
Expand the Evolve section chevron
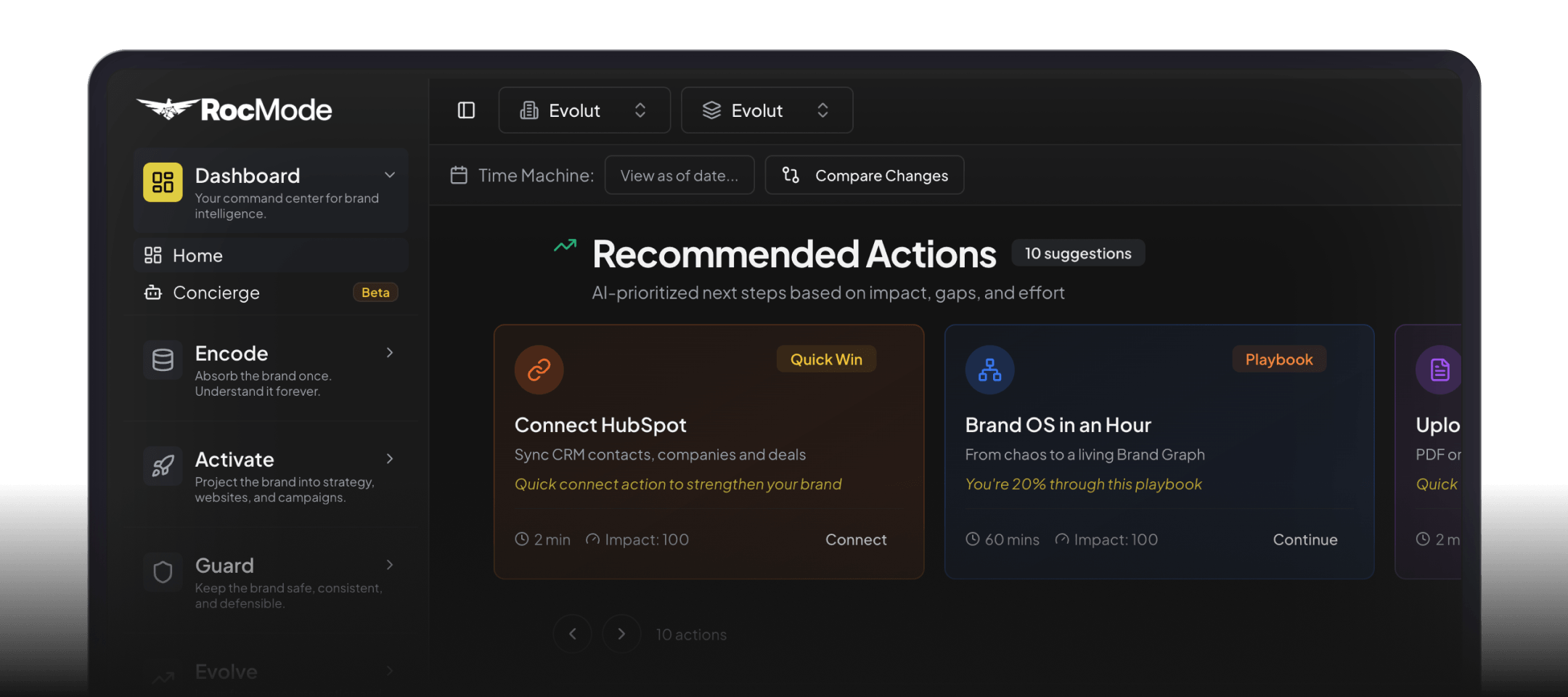(390, 671)
